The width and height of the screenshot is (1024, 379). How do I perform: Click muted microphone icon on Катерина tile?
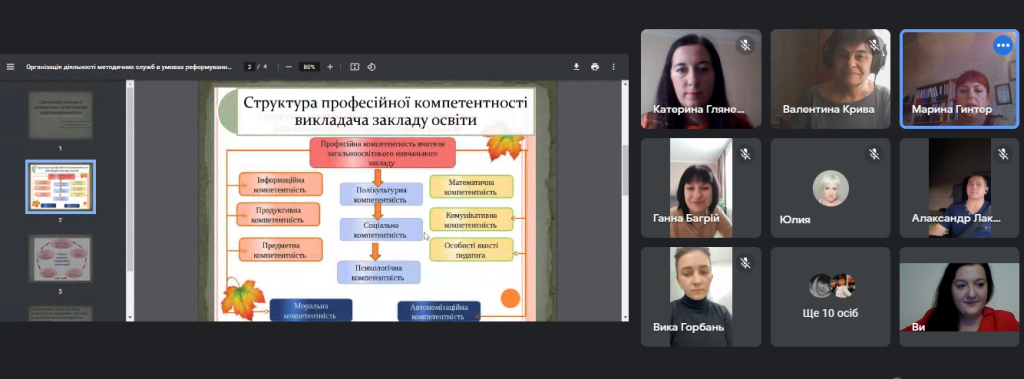(745, 45)
